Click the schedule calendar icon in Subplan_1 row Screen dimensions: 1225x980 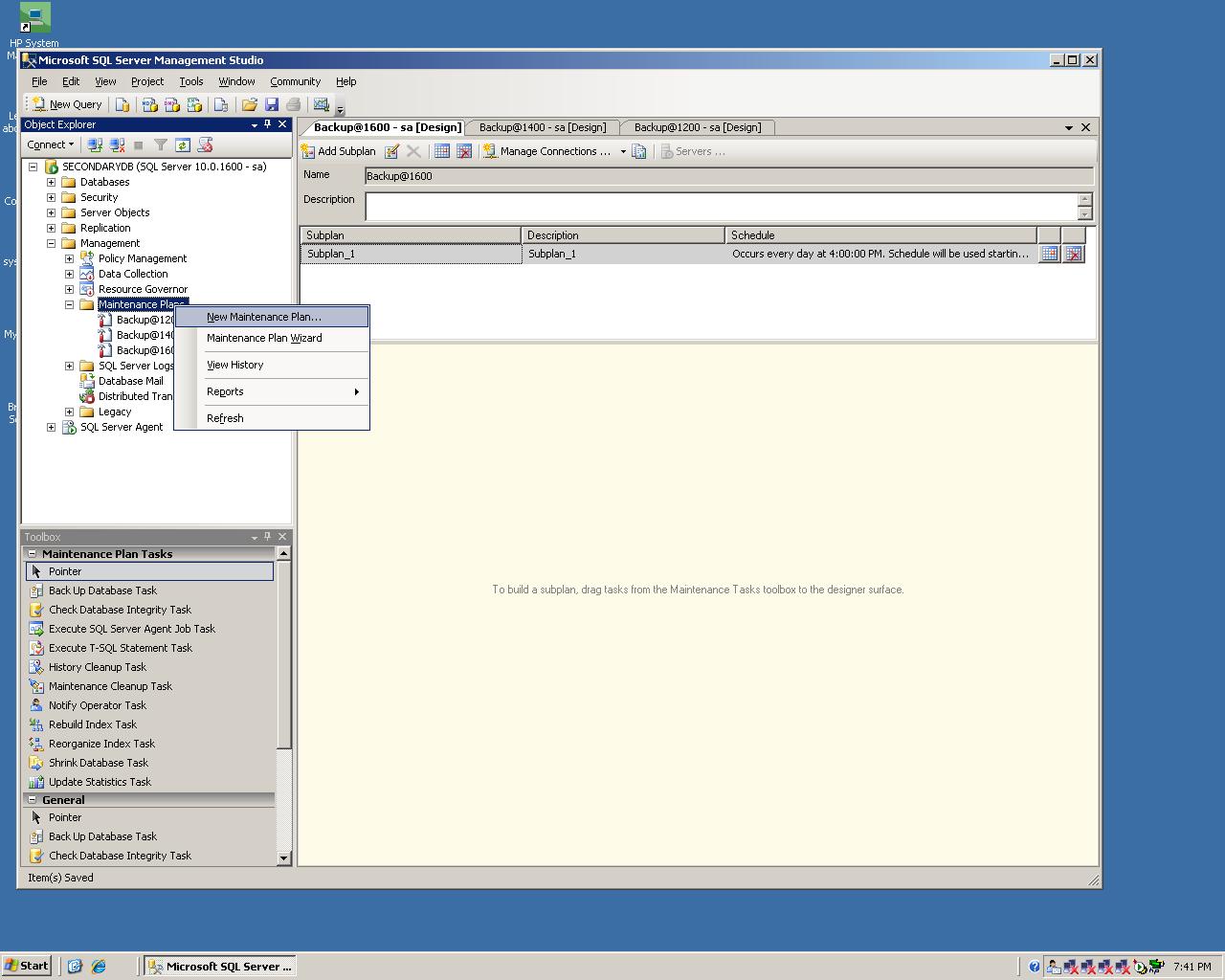(1050, 254)
